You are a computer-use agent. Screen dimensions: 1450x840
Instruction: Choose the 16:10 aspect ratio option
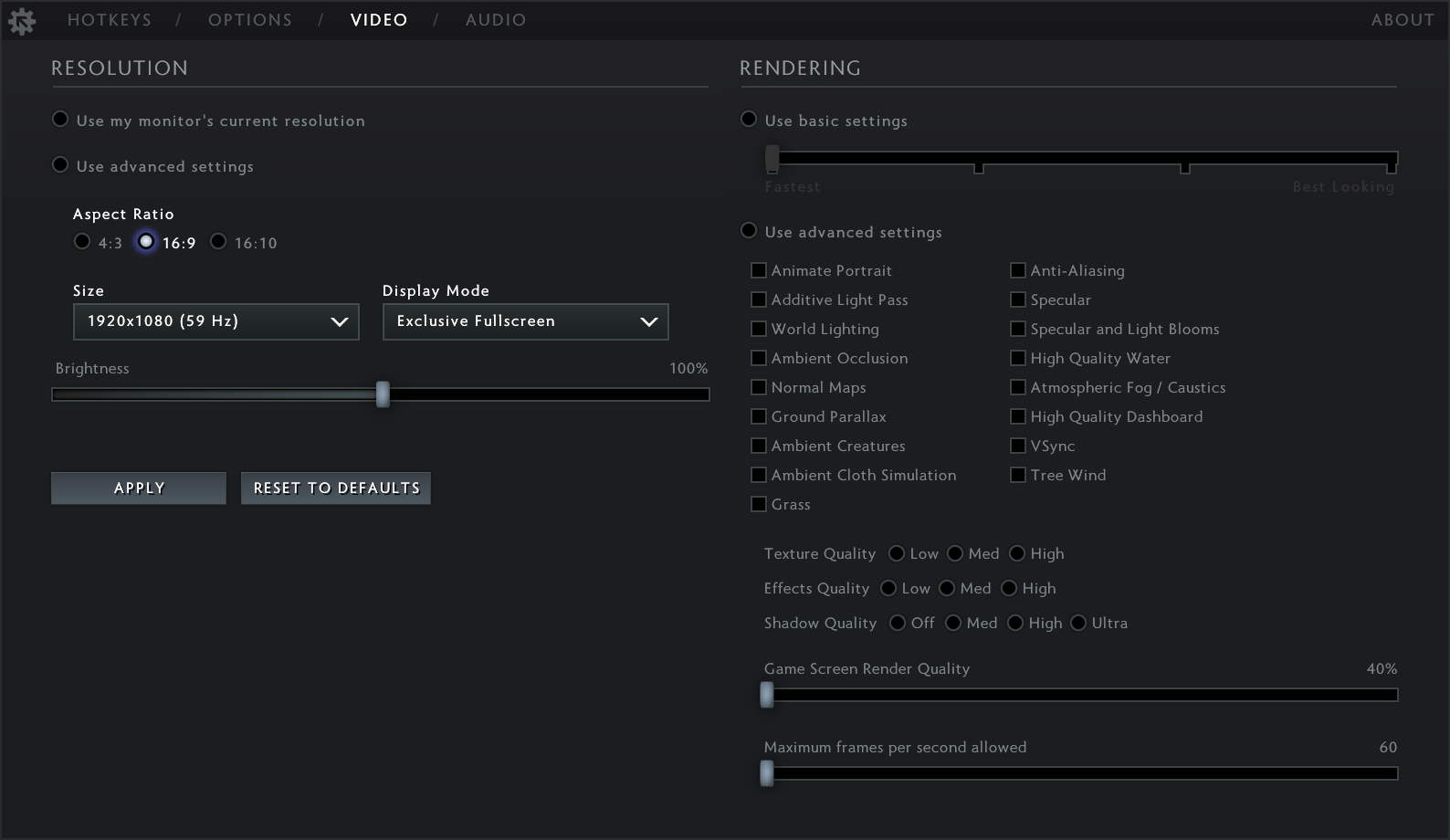point(218,242)
